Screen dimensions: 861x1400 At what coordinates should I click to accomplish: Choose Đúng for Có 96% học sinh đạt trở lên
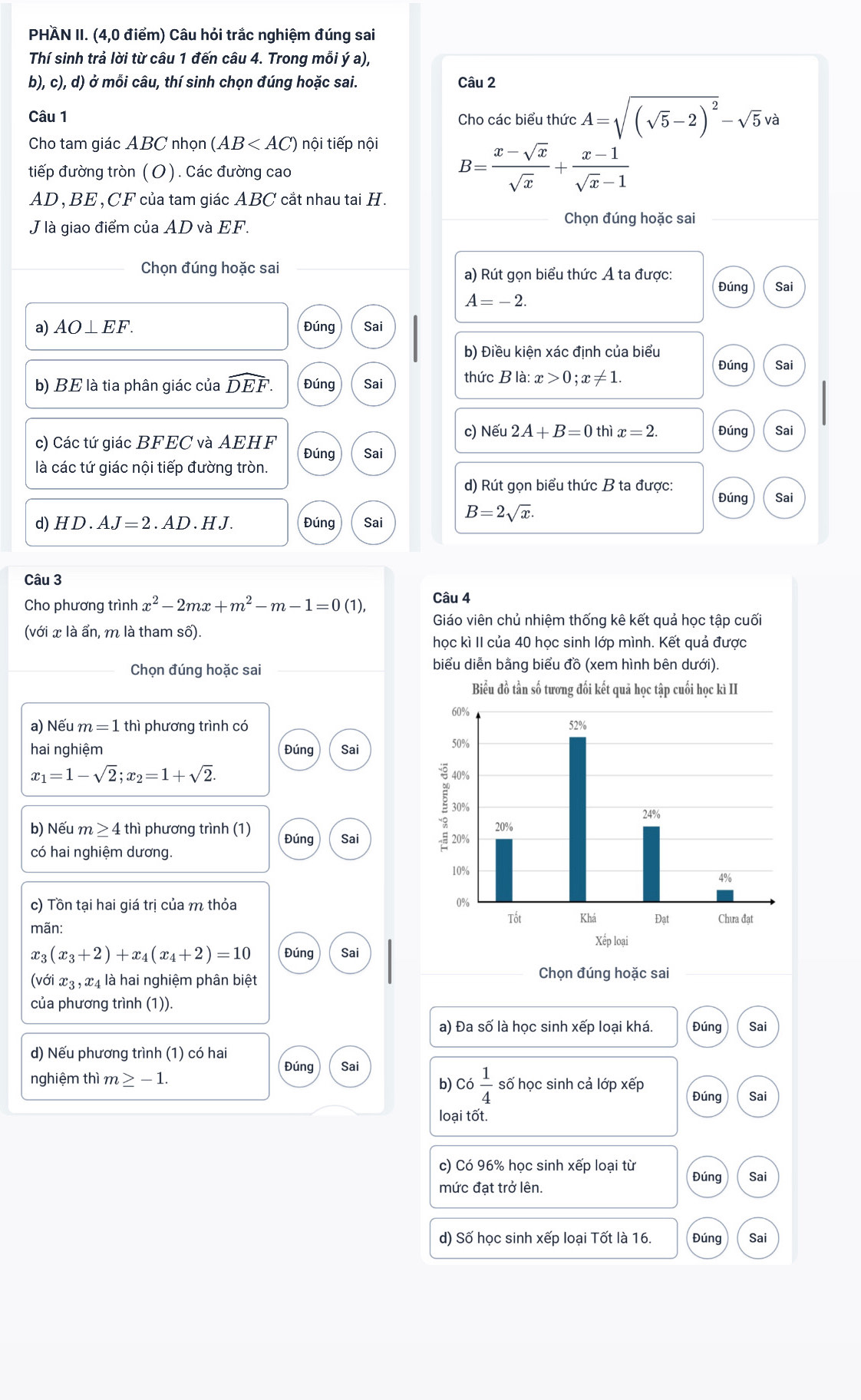click(x=707, y=1176)
